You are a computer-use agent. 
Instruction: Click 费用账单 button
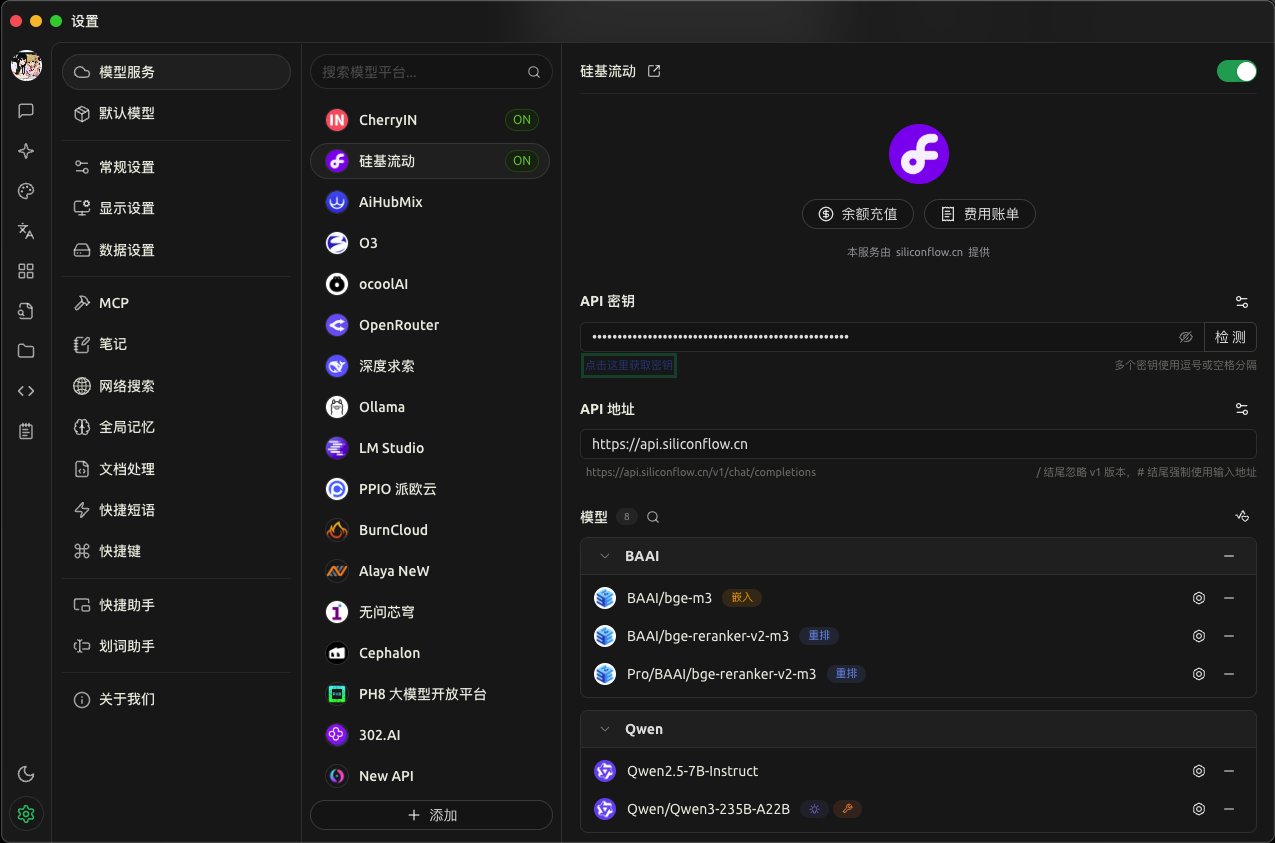pyautogui.click(x=979, y=214)
